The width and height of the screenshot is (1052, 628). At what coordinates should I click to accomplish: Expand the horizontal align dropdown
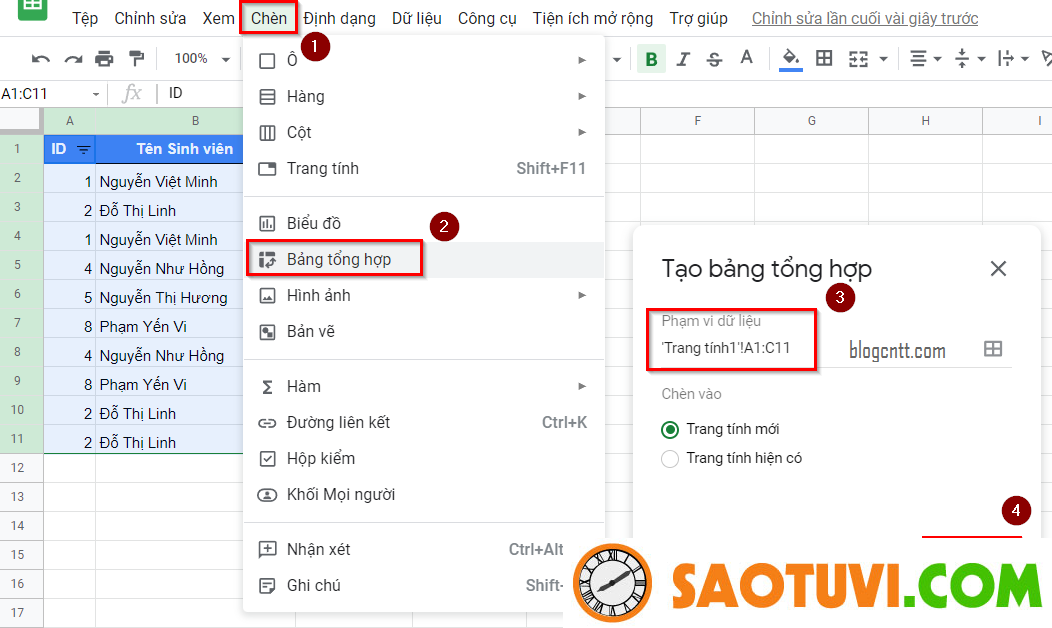926,59
